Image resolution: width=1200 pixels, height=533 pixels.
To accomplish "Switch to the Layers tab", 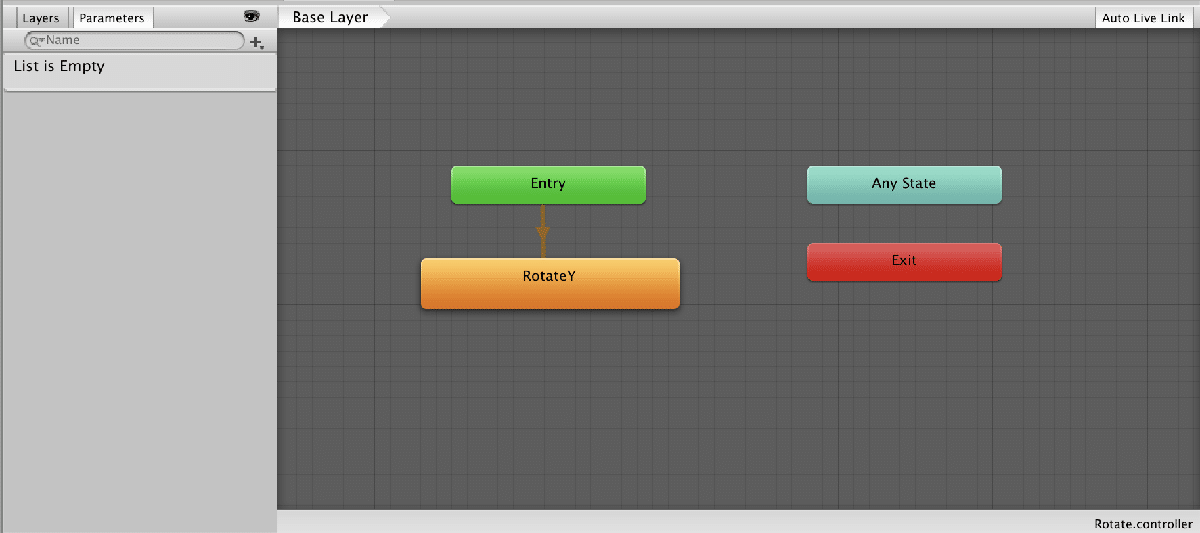I will (x=41, y=18).
